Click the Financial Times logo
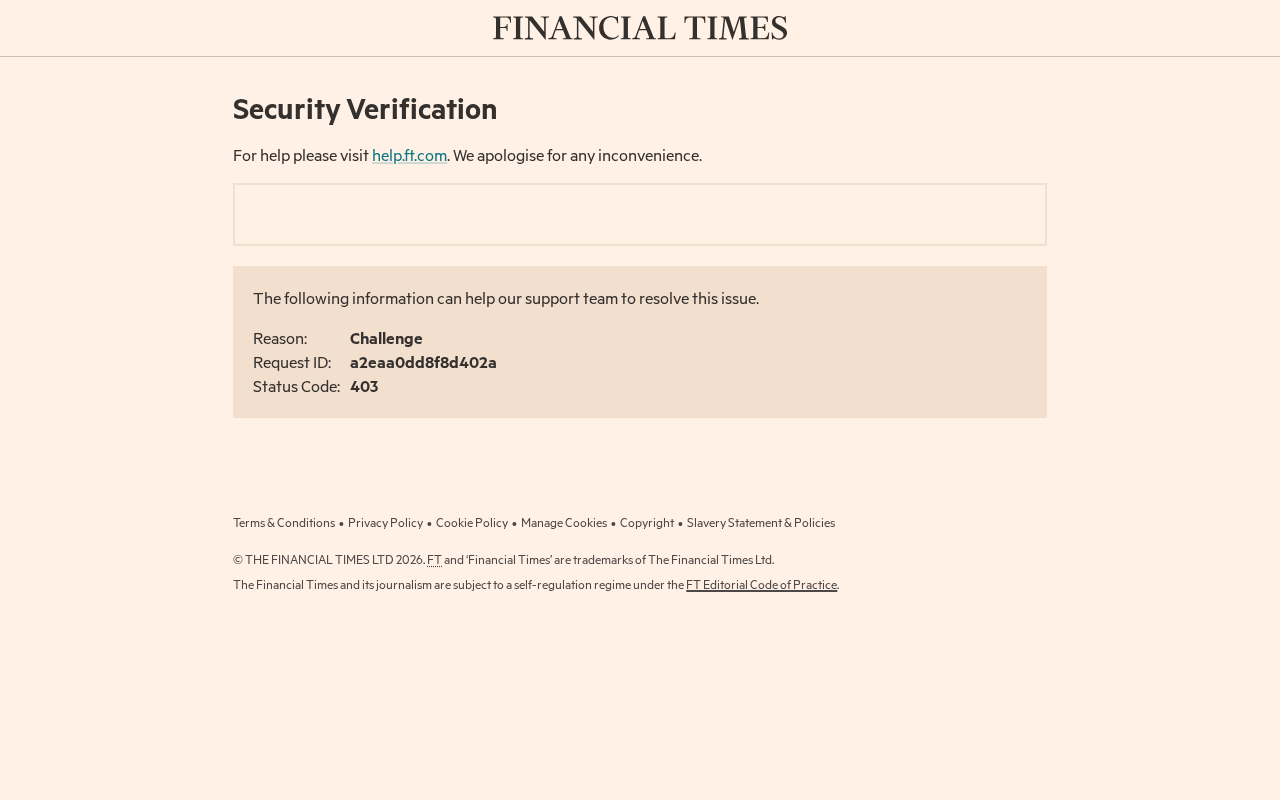The width and height of the screenshot is (1280, 800). click(640, 28)
